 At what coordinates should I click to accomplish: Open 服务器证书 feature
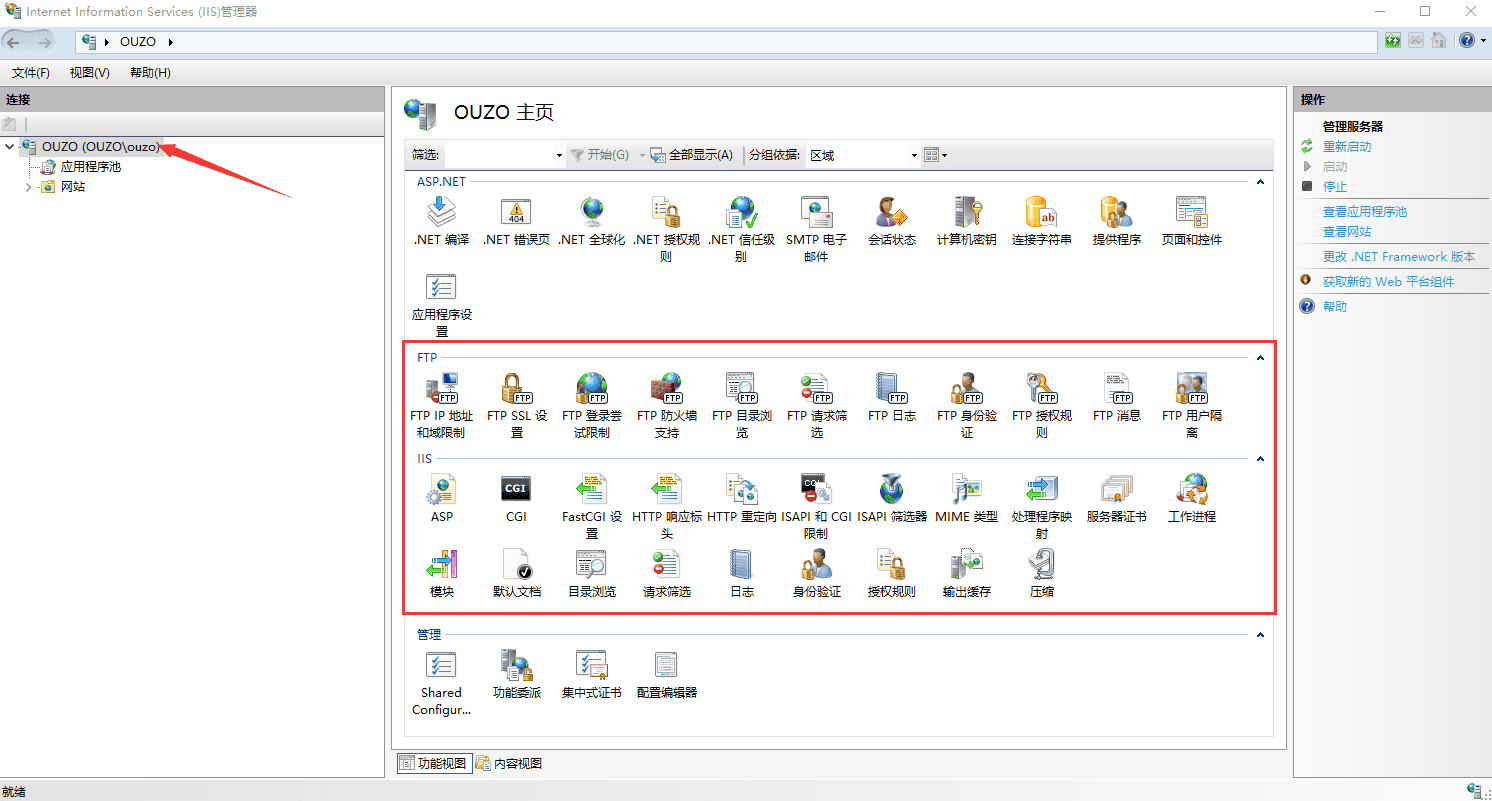tap(1116, 498)
